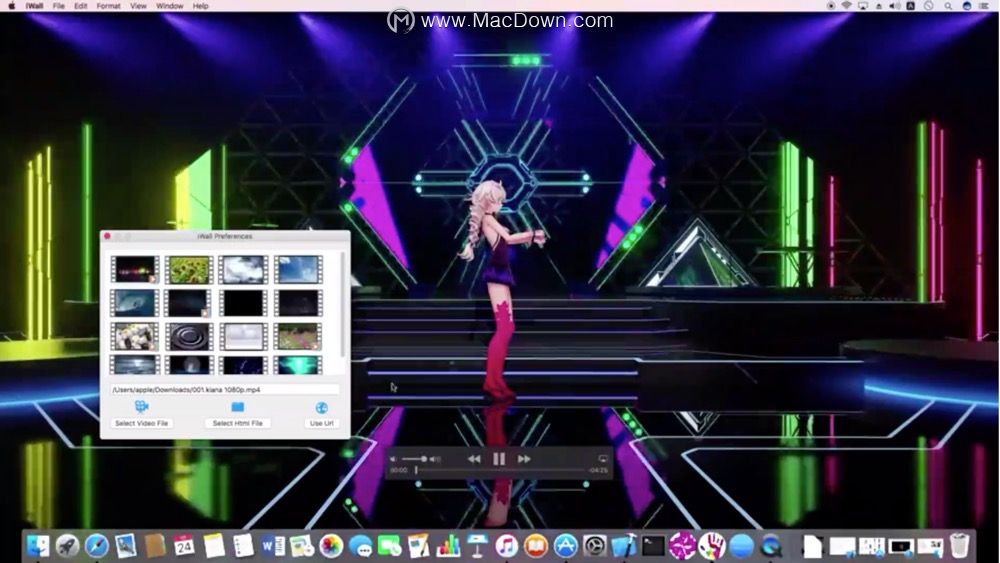
Task: Pause the video with the pause button
Action: point(499,459)
